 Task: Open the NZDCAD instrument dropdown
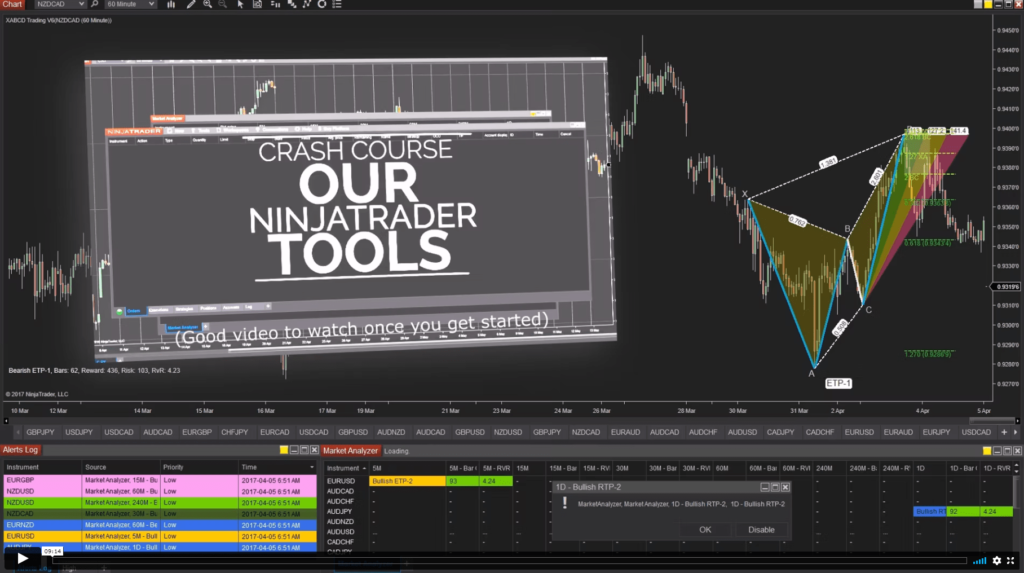(60, 4)
